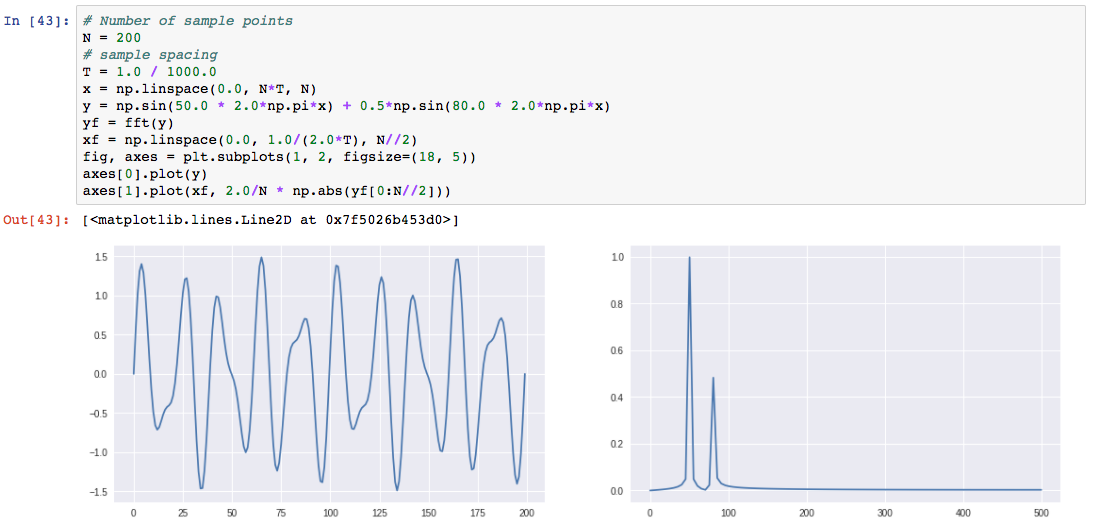1093x529 pixels.
Task: Click the Out[43] output prompt
Action: (38, 219)
